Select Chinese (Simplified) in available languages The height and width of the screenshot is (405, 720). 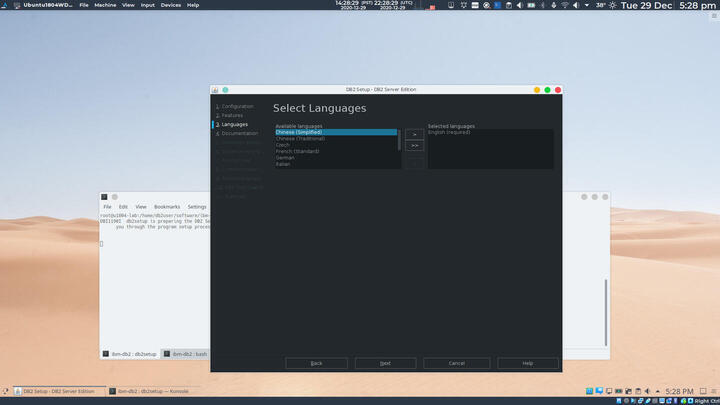point(336,132)
